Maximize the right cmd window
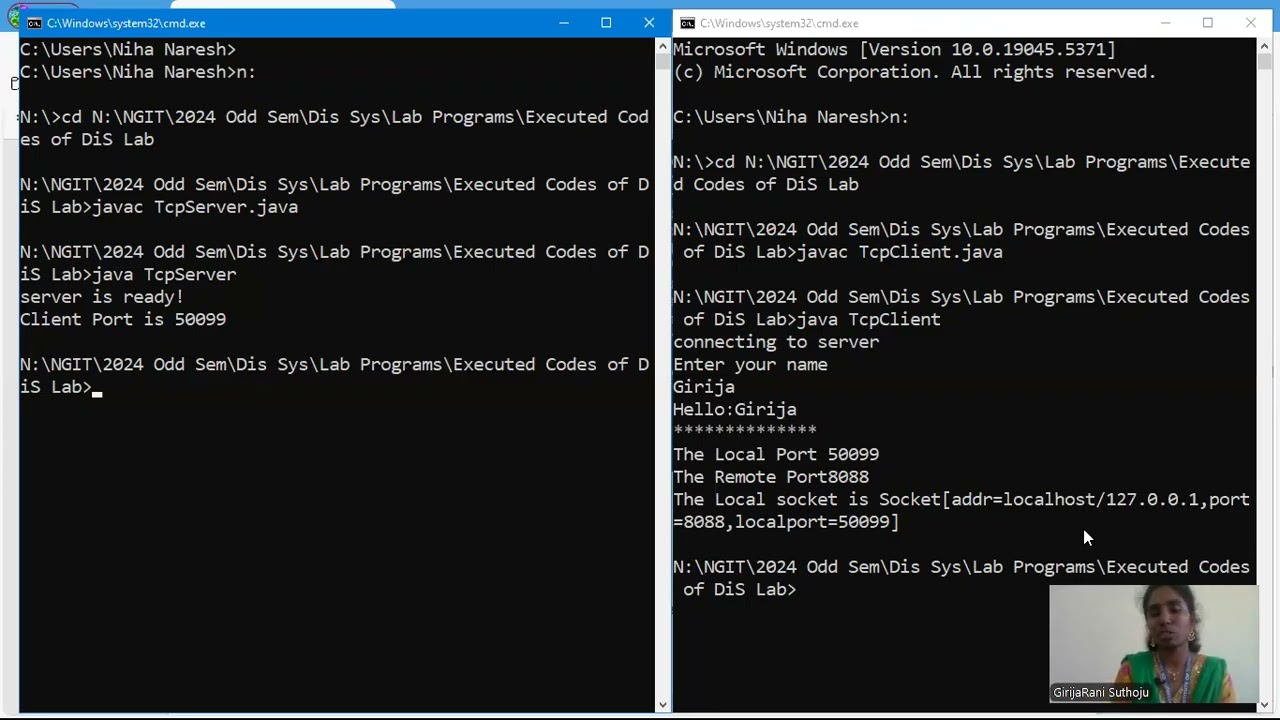 point(1208,23)
